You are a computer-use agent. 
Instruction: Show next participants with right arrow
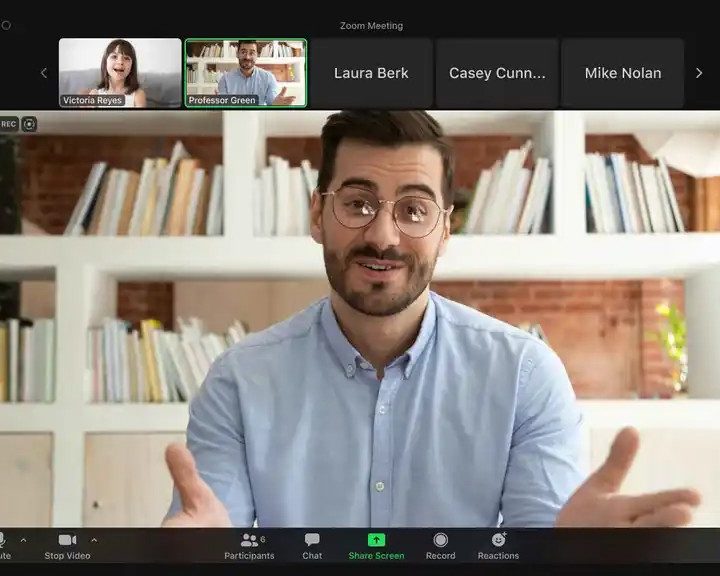[699, 73]
